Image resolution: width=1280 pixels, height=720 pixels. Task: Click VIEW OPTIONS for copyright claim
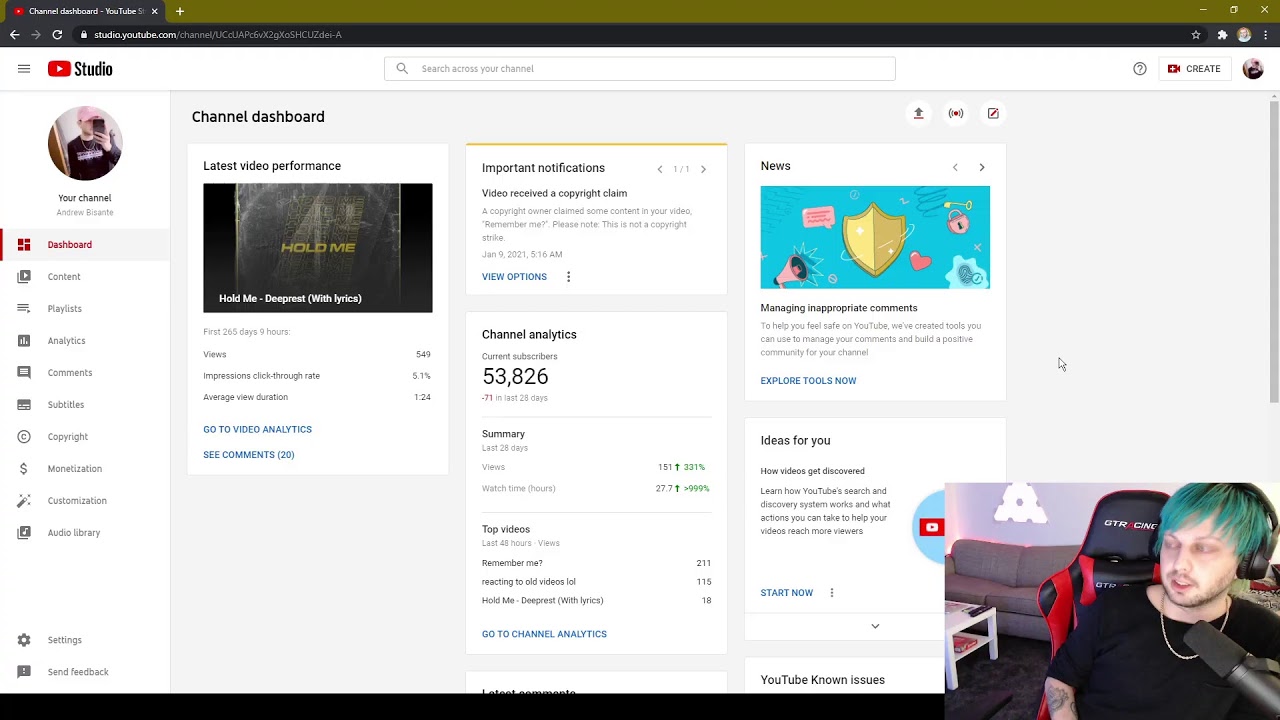coord(514,277)
